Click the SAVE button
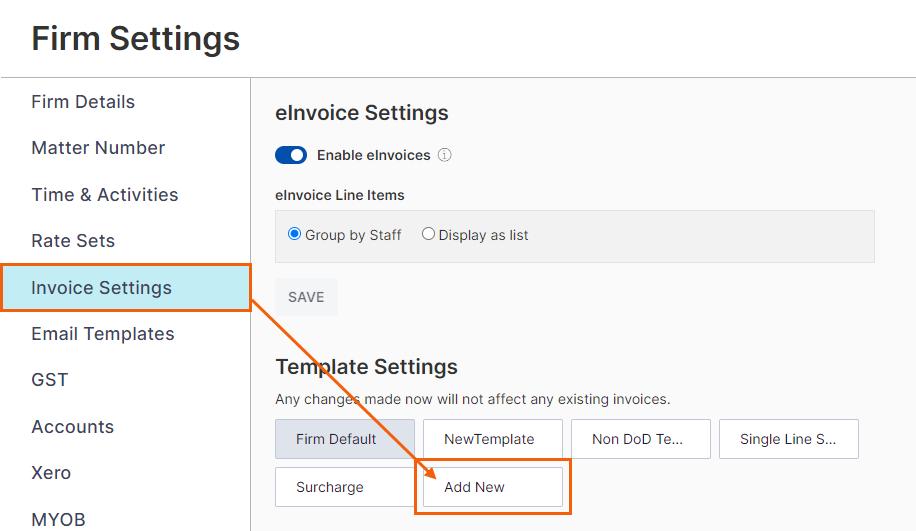This screenshot has height=531, width=916. [x=306, y=297]
